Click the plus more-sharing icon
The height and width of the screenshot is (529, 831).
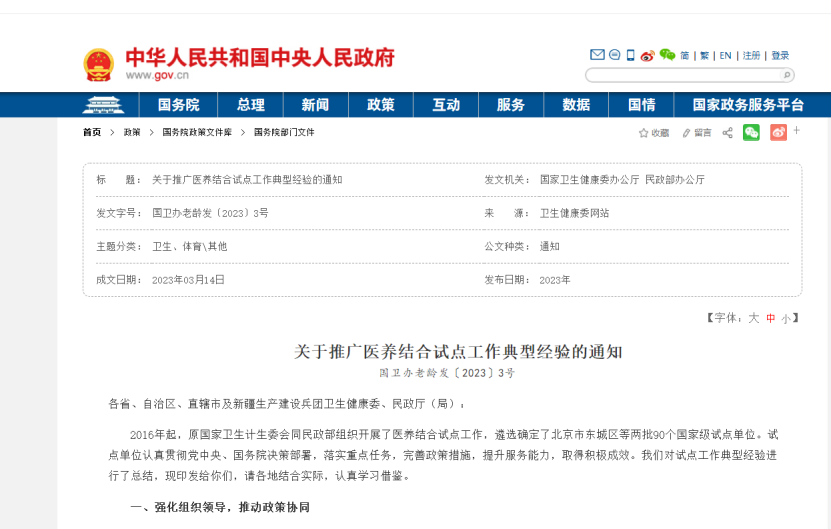pos(797,130)
